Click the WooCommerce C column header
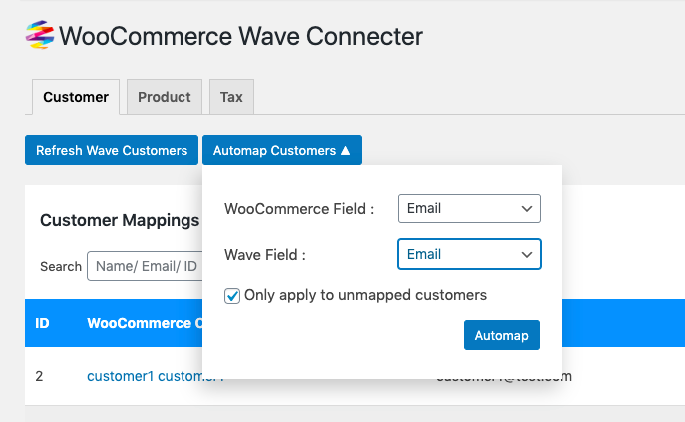Image resolution: width=685 pixels, height=422 pixels. coord(145,323)
